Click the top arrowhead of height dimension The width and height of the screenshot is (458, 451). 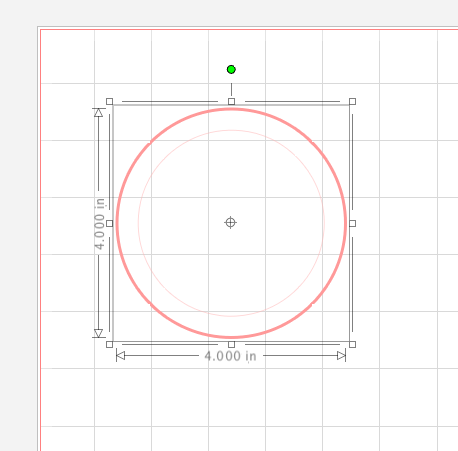coord(98,113)
